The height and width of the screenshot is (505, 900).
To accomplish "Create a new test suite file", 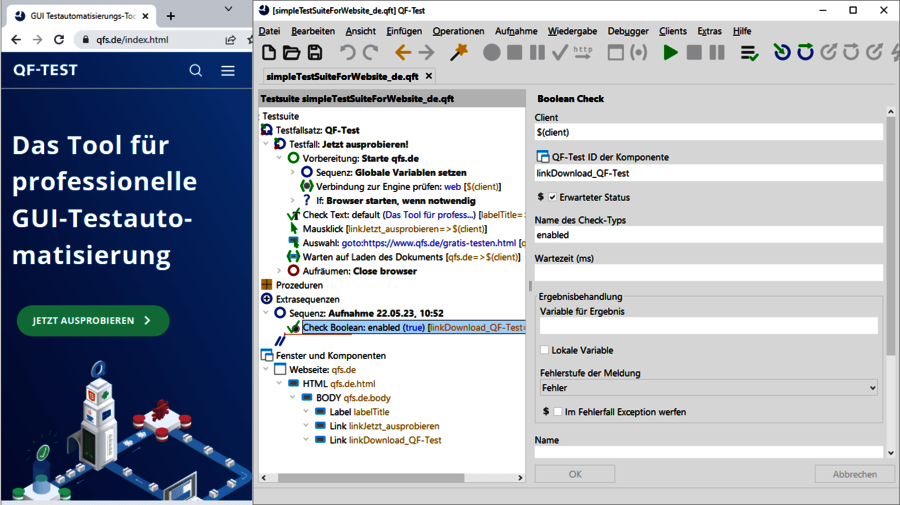I will (x=269, y=53).
